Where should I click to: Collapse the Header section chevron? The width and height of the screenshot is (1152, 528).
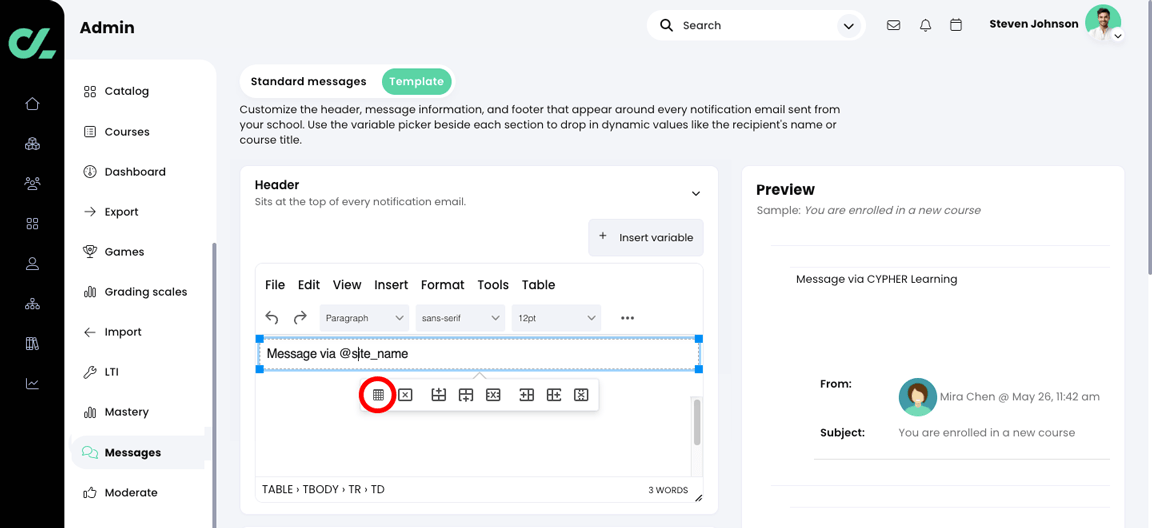tap(696, 193)
